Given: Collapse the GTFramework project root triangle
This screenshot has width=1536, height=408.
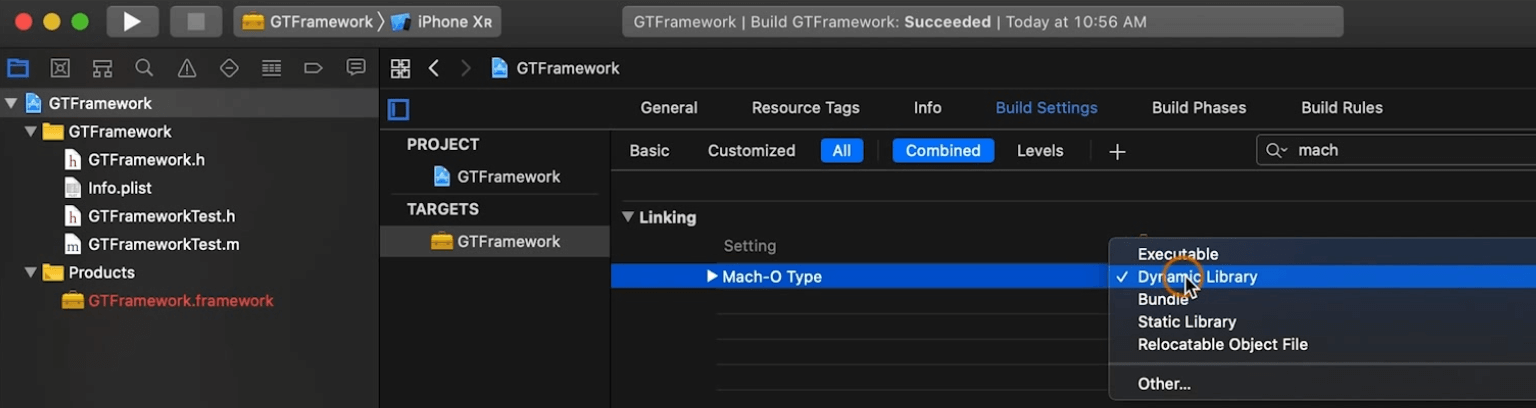Looking at the screenshot, I should click(x=11, y=103).
